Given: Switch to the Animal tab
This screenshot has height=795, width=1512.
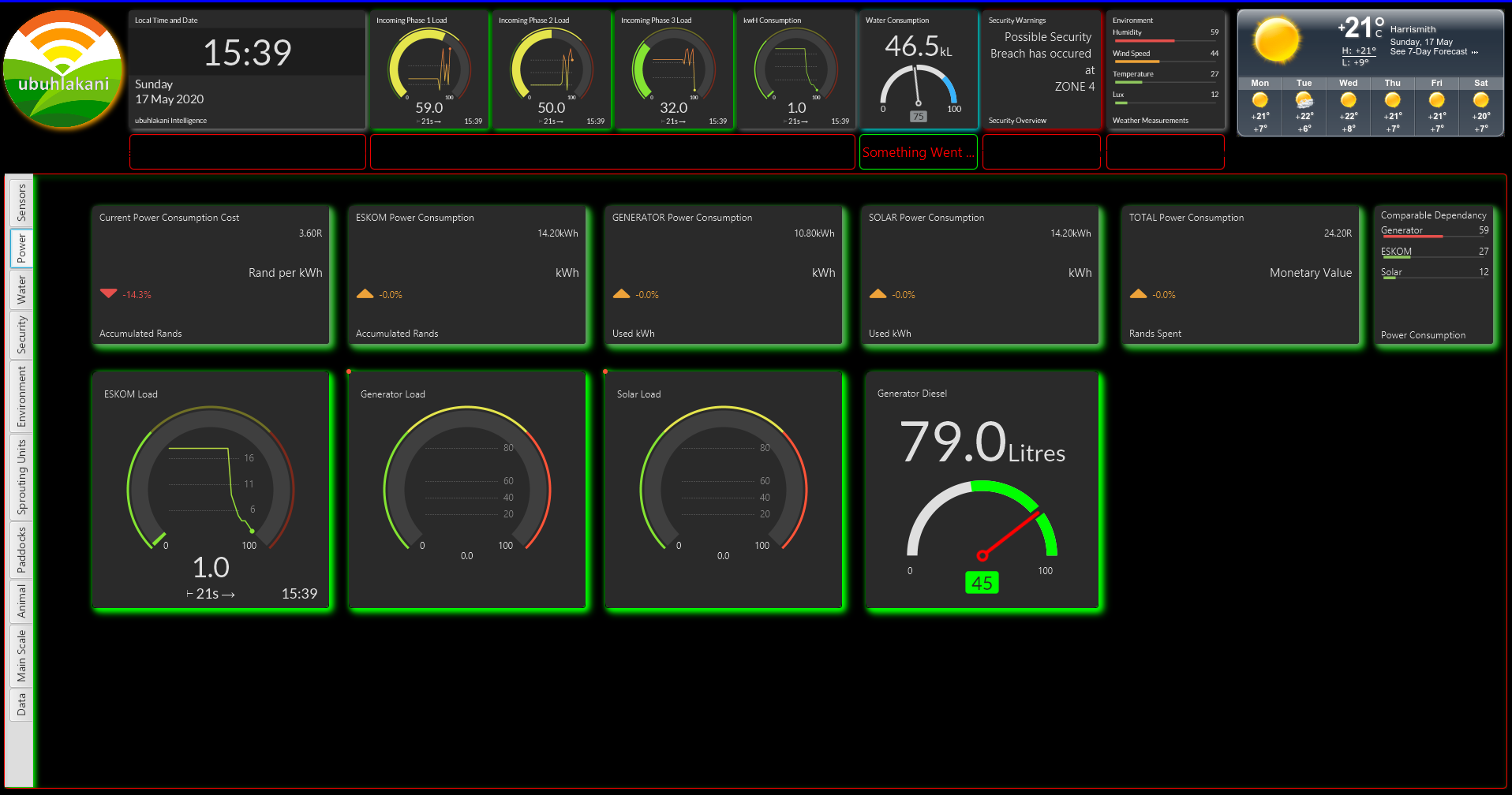Looking at the screenshot, I should coord(21,603).
